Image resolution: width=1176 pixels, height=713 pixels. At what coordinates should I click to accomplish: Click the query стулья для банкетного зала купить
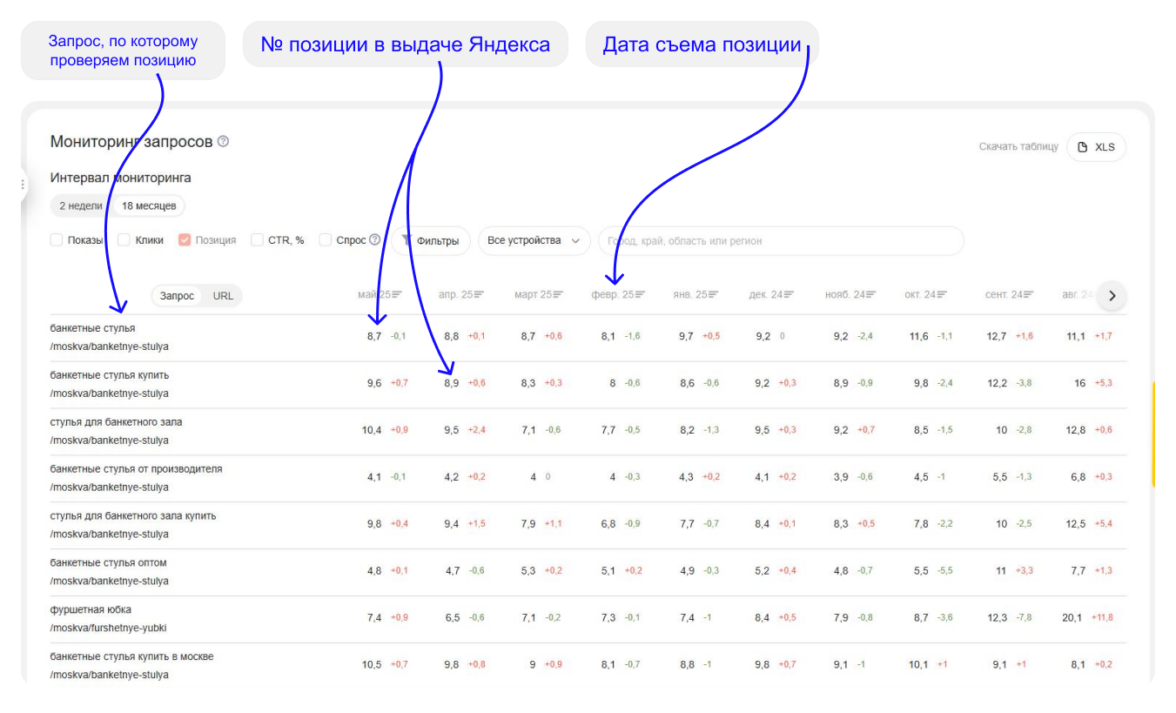pyautogui.click(x=133, y=516)
